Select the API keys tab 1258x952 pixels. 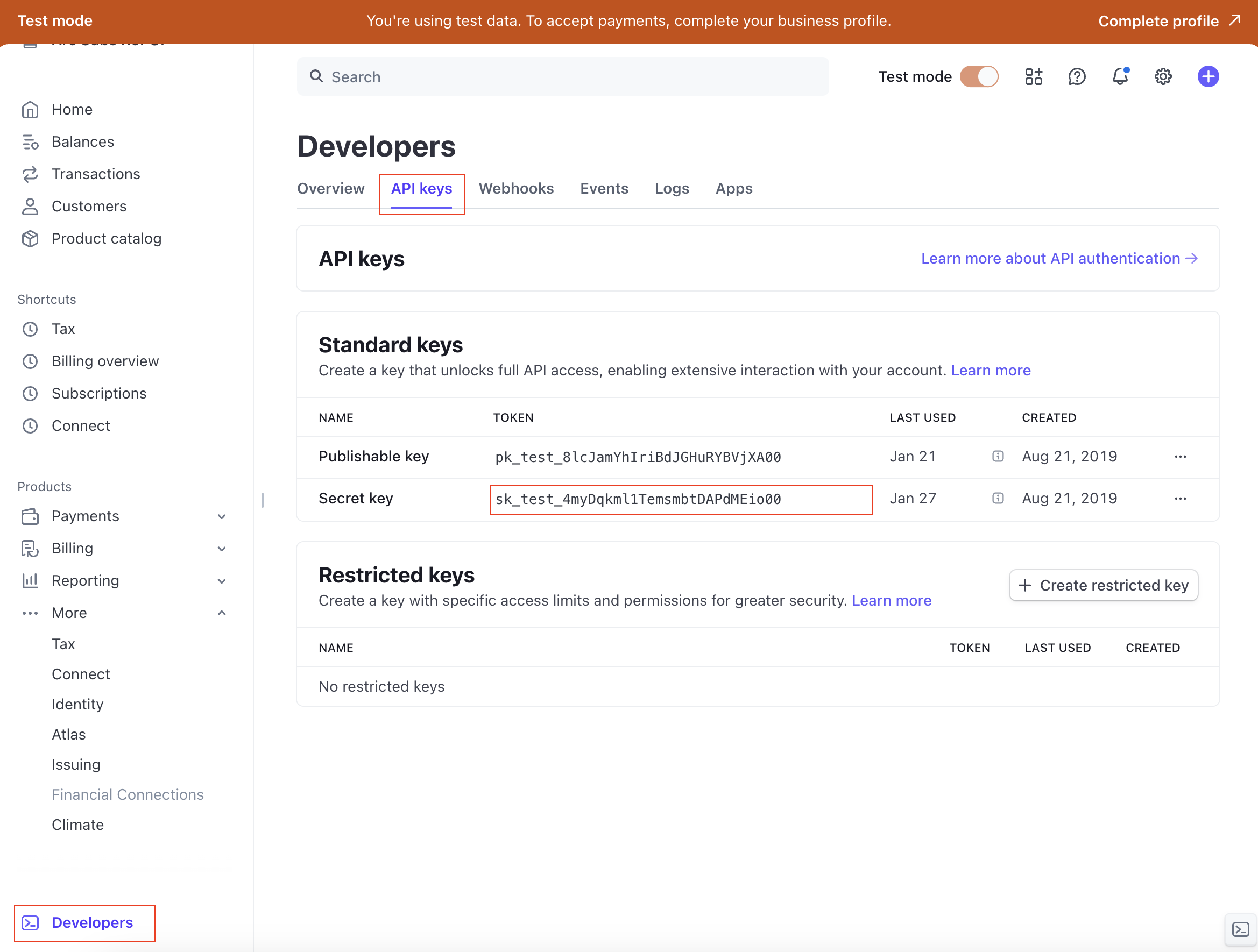pos(421,189)
